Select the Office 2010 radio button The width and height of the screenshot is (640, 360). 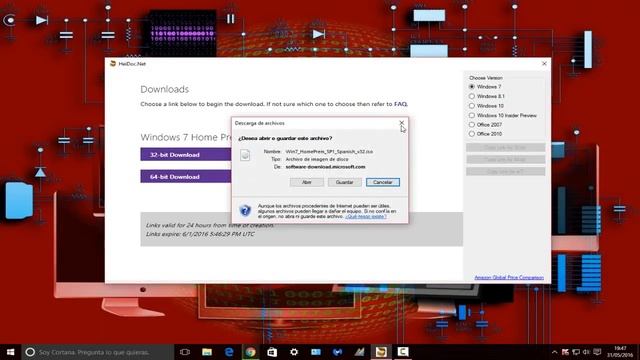pos(472,134)
